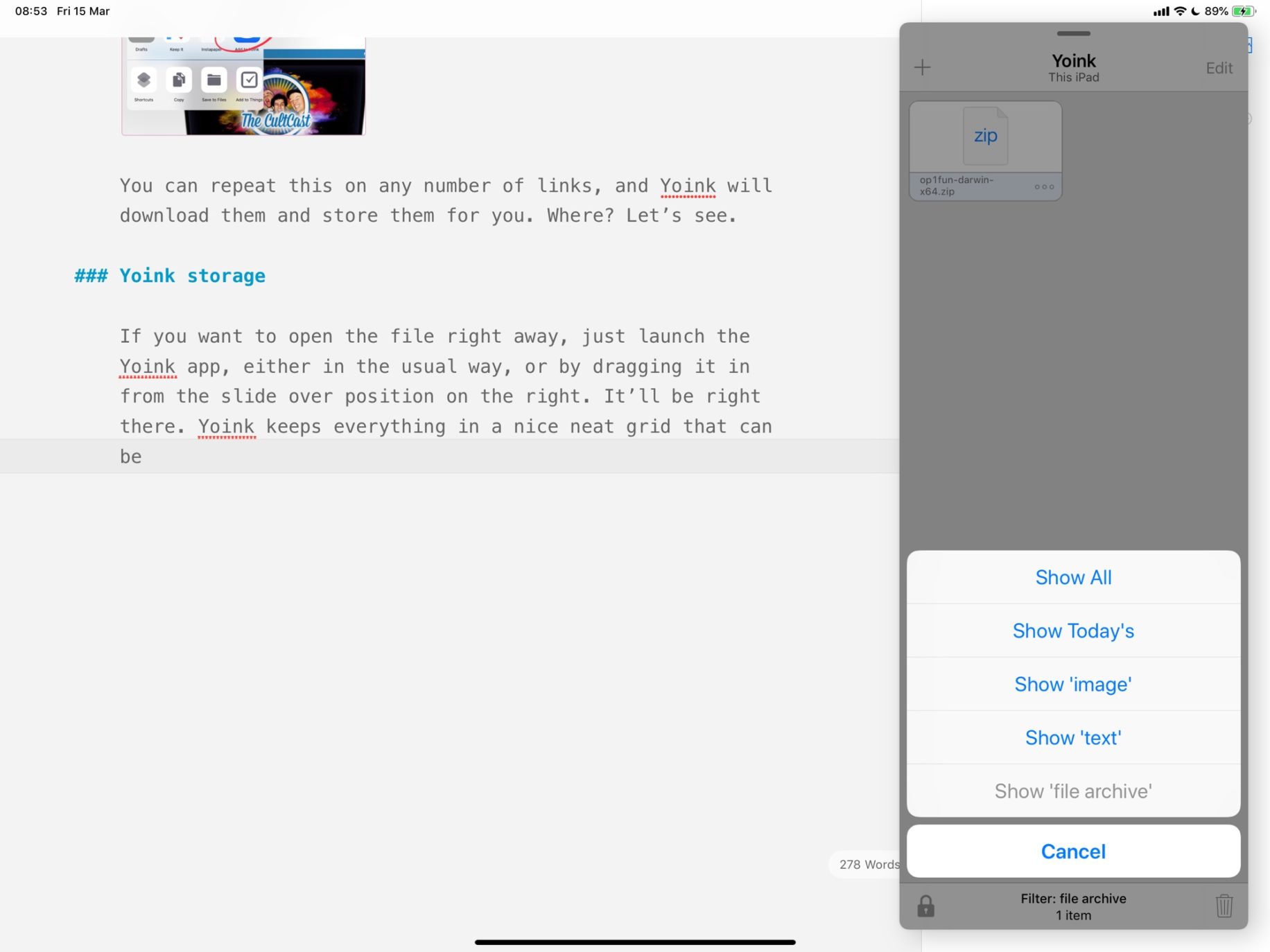
Task: Tap Edit in the Yoink header
Action: (1219, 68)
